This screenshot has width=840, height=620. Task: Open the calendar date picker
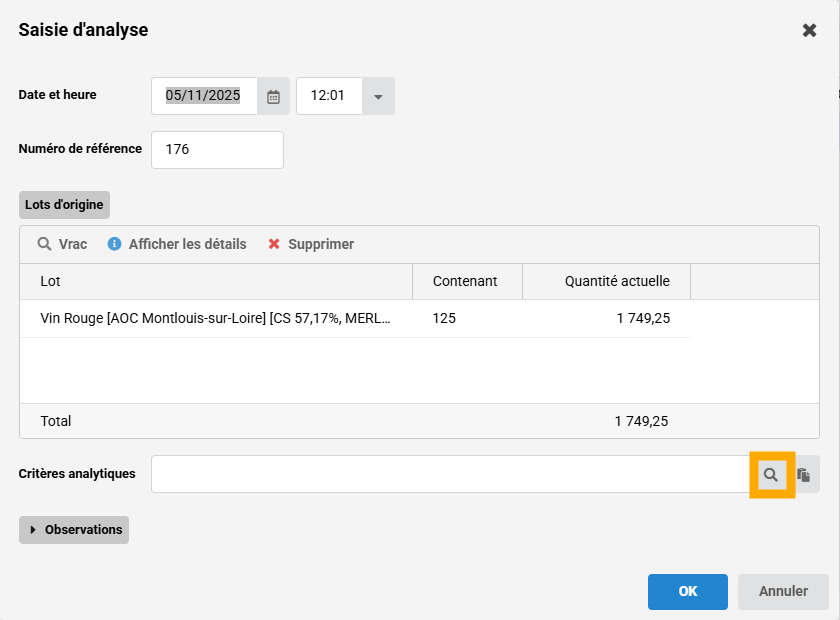(x=273, y=96)
